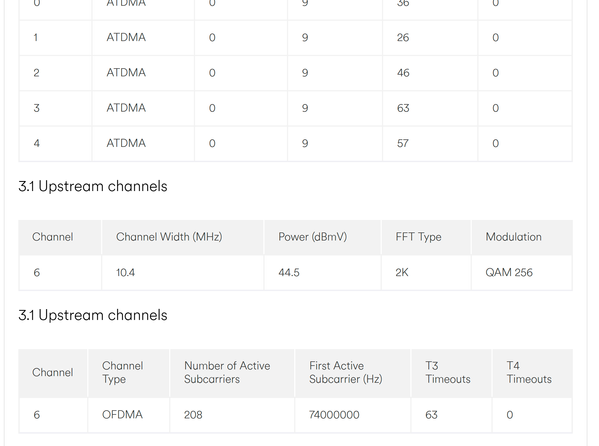The height and width of the screenshot is (446, 599).
Task: Click the First Active Subcarrier (Hz) header
Action: click(345, 372)
